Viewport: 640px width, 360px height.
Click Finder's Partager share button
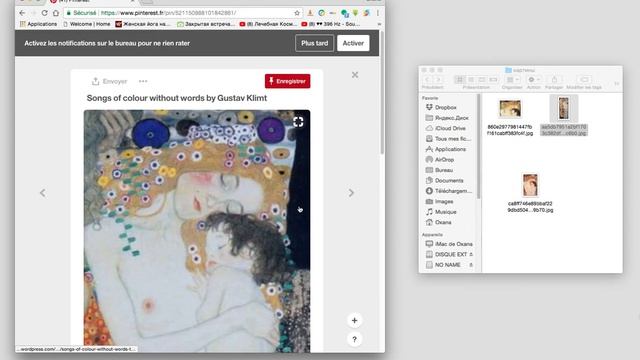coord(554,80)
